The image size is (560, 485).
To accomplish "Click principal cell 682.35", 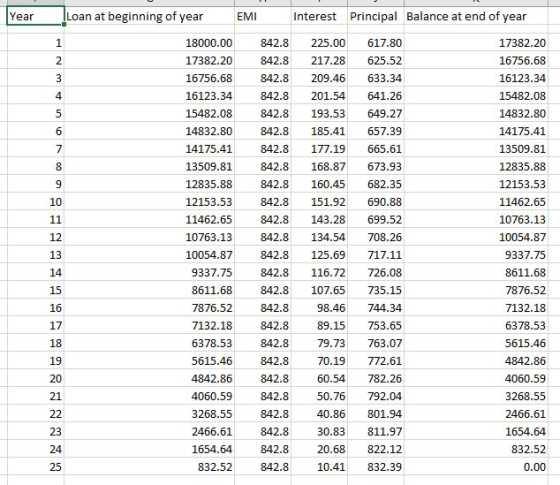I will (x=376, y=184).
